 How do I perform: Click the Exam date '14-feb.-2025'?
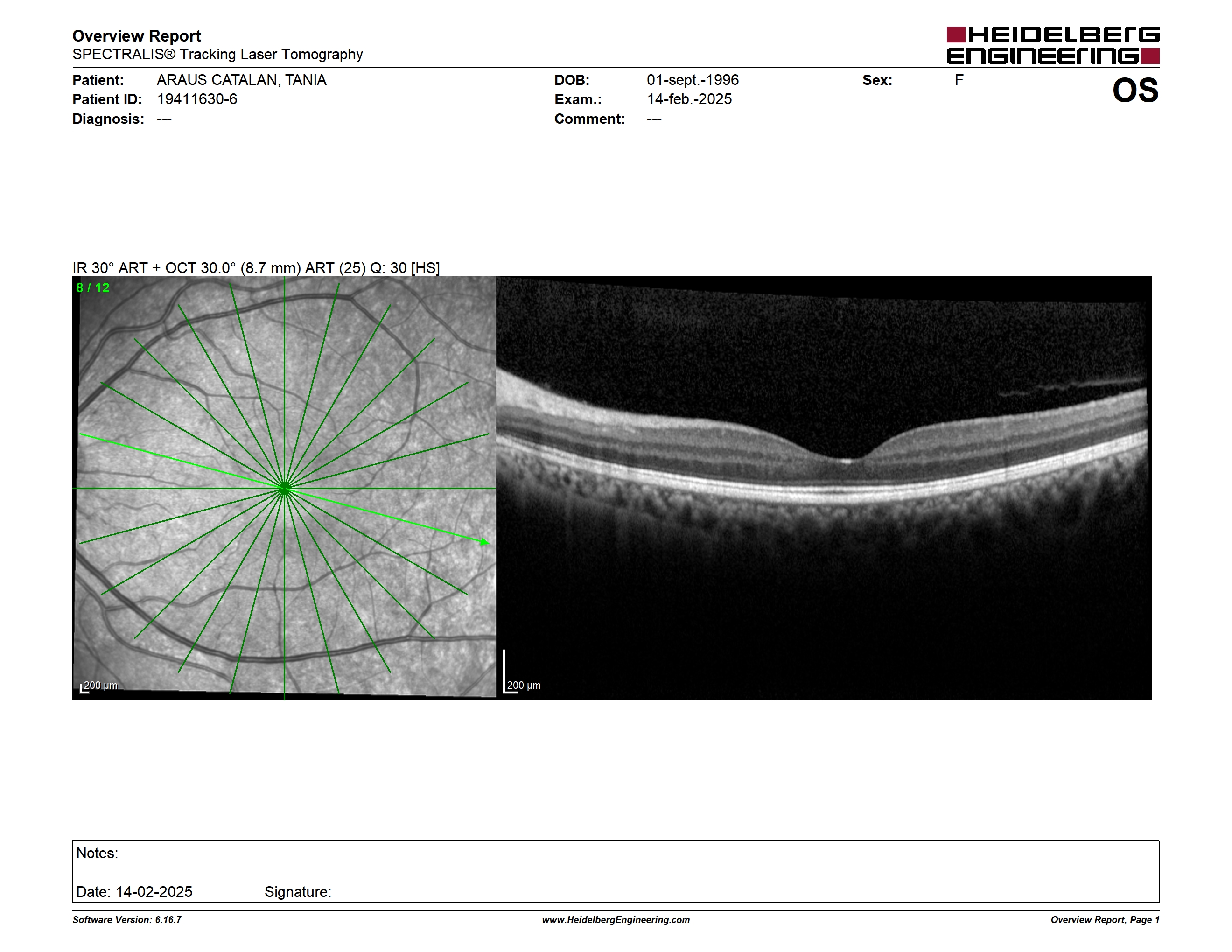pyautogui.click(x=689, y=99)
